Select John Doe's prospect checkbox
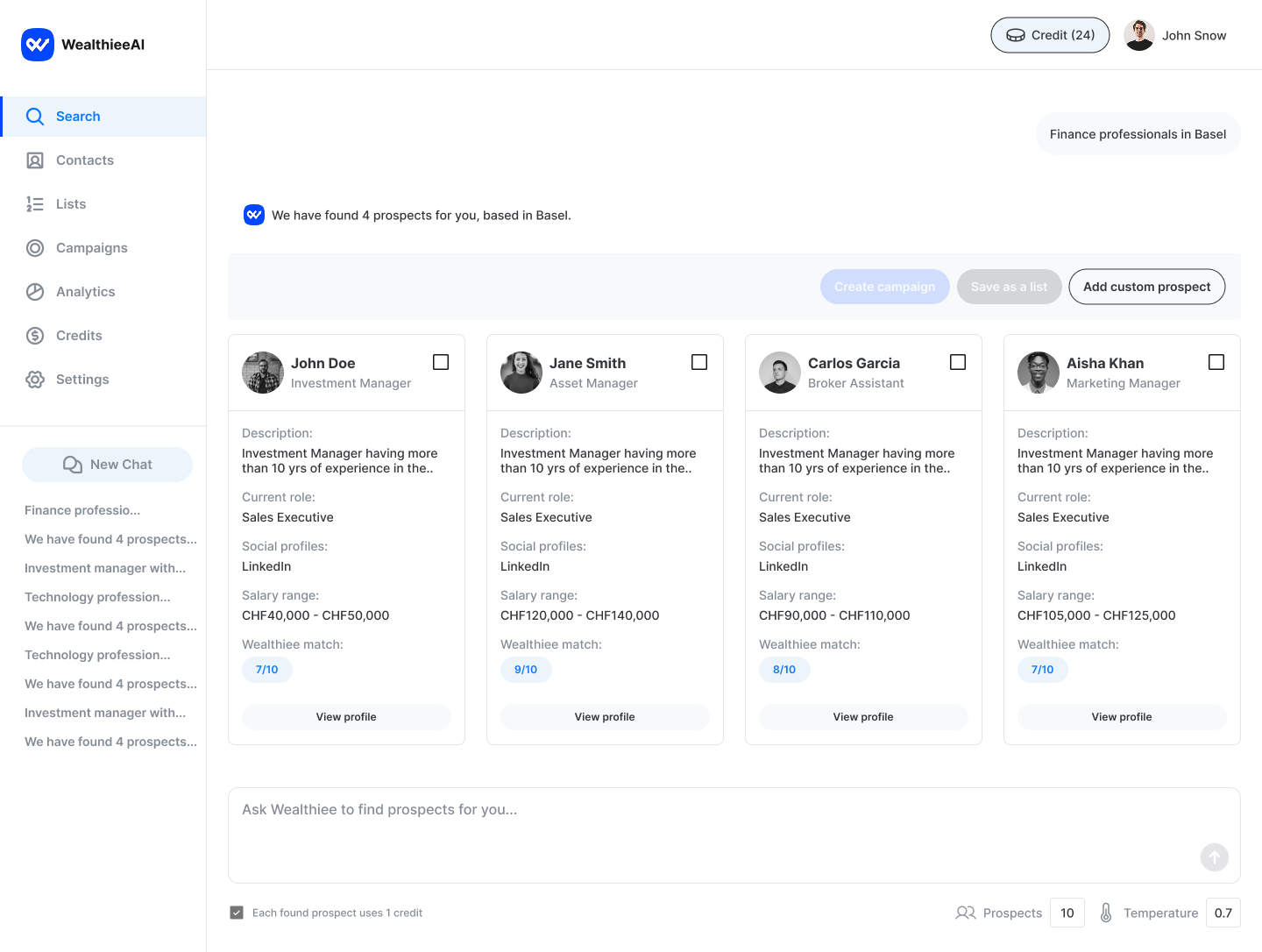The height and width of the screenshot is (952, 1262). 441,362
